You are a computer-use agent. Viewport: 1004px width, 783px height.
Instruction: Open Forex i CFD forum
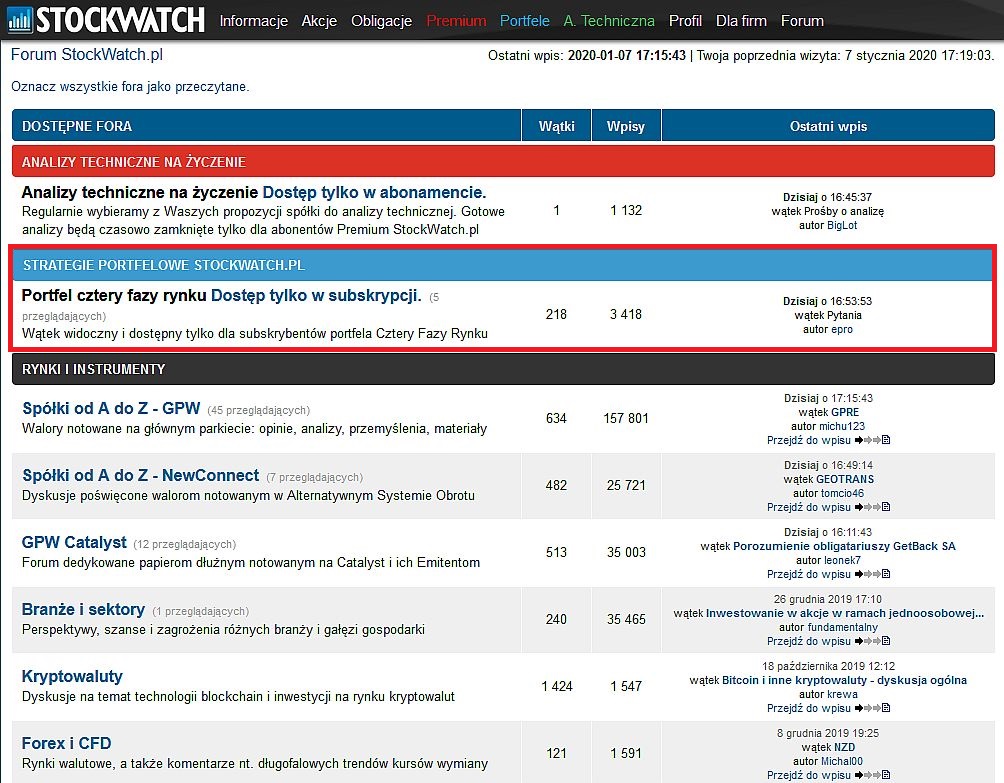click(67, 743)
